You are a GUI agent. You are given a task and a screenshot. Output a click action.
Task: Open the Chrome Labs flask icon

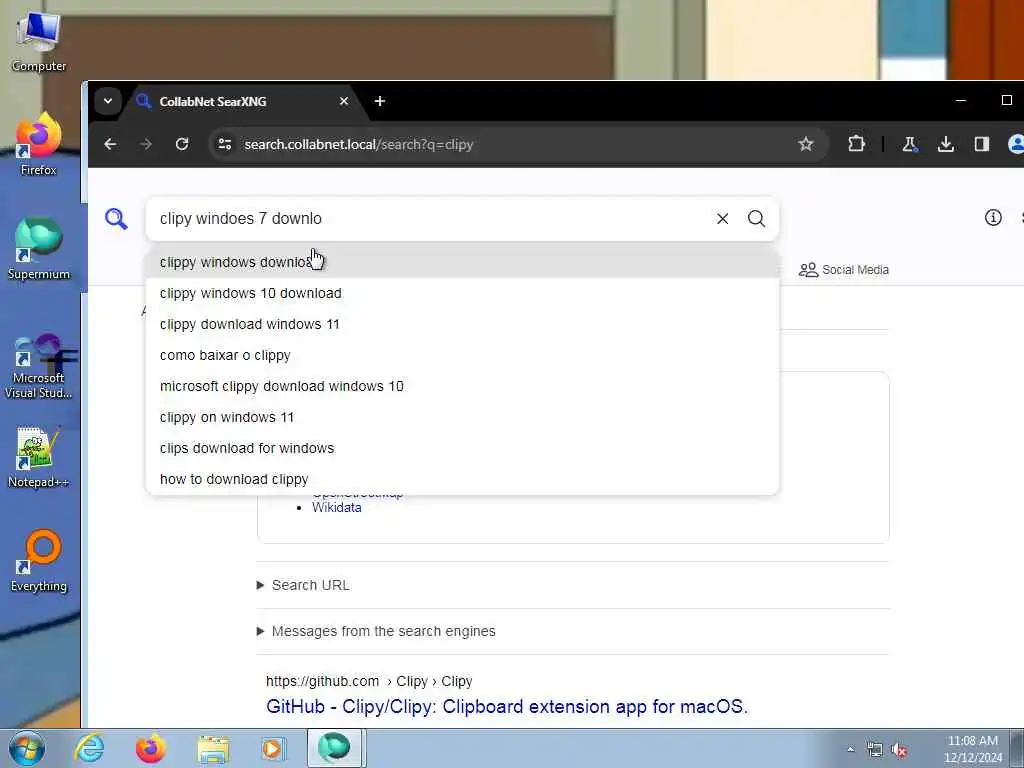(909, 144)
